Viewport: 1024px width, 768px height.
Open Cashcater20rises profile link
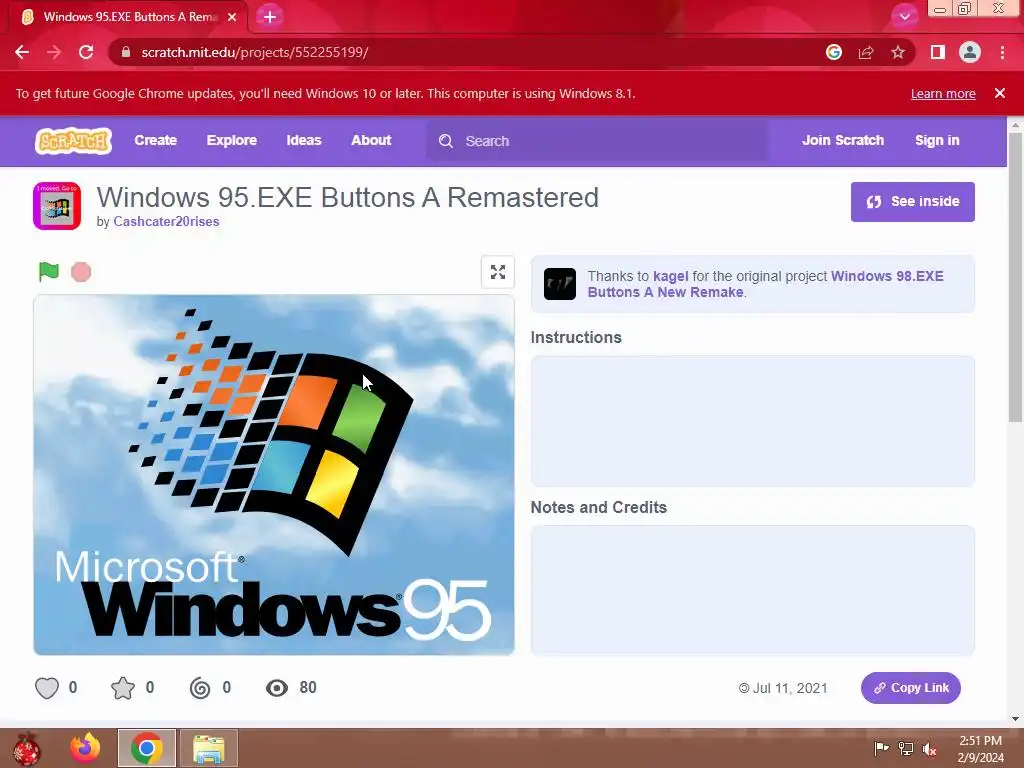pyautogui.click(x=166, y=221)
